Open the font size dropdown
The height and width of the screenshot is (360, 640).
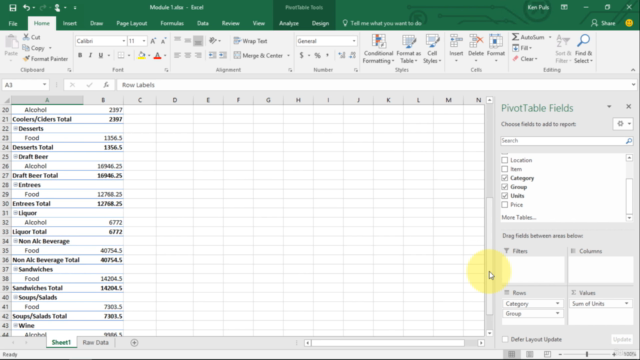[x=144, y=41]
